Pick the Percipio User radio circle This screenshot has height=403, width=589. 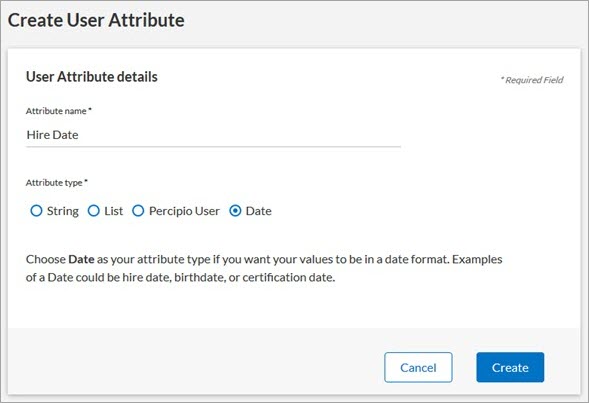pyautogui.click(x=138, y=211)
